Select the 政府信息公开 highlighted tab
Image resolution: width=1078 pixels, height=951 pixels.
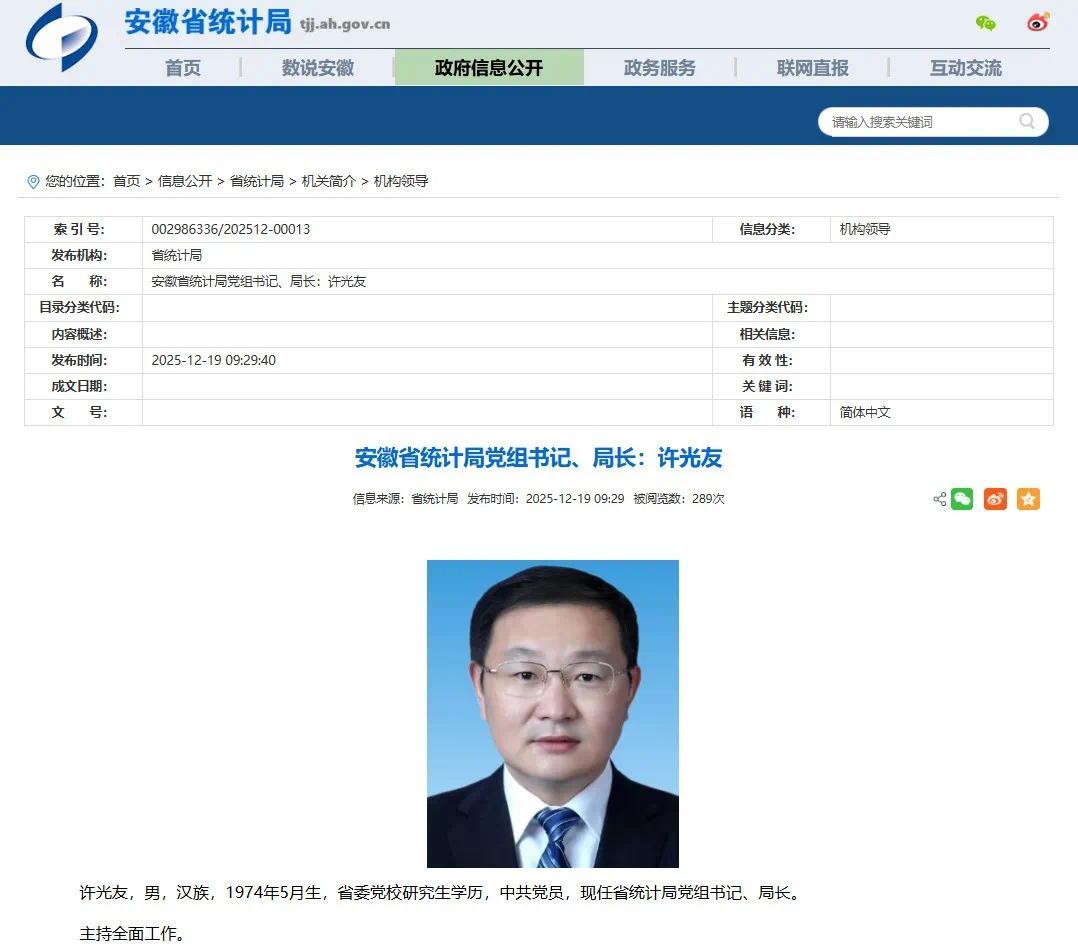click(489, 67)
